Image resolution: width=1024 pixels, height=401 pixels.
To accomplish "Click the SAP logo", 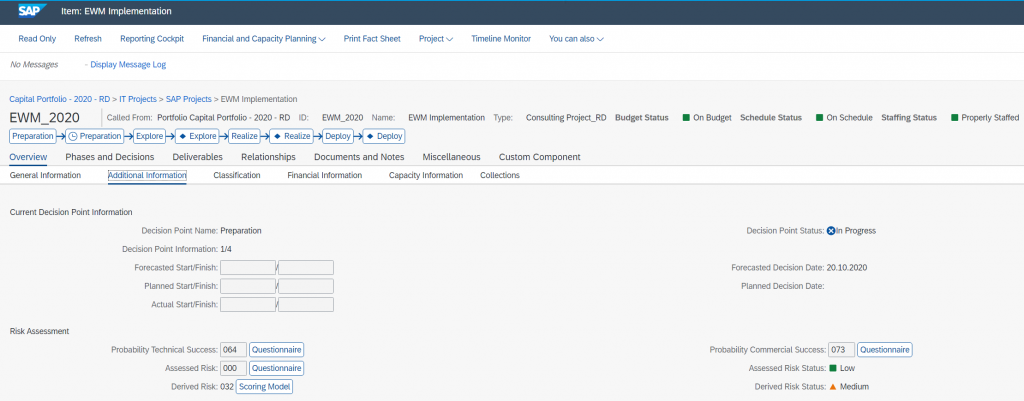I will 32,10.
